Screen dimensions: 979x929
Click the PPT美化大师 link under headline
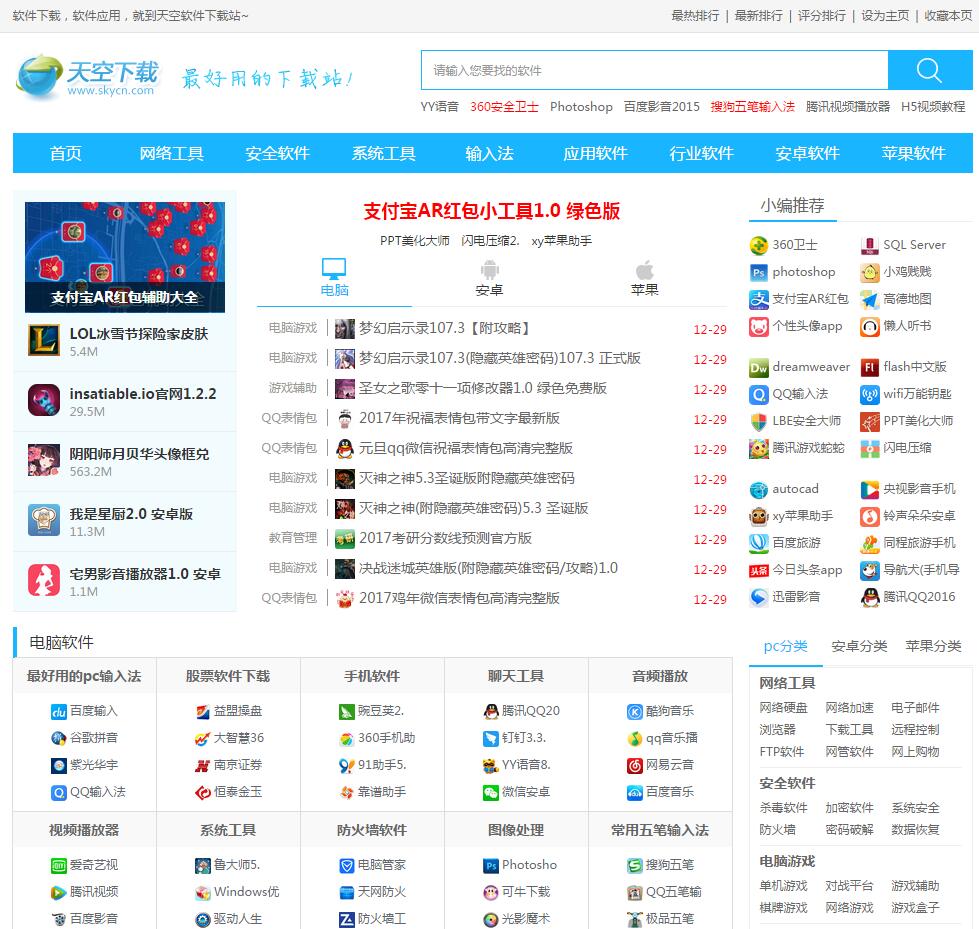(415, 241)
